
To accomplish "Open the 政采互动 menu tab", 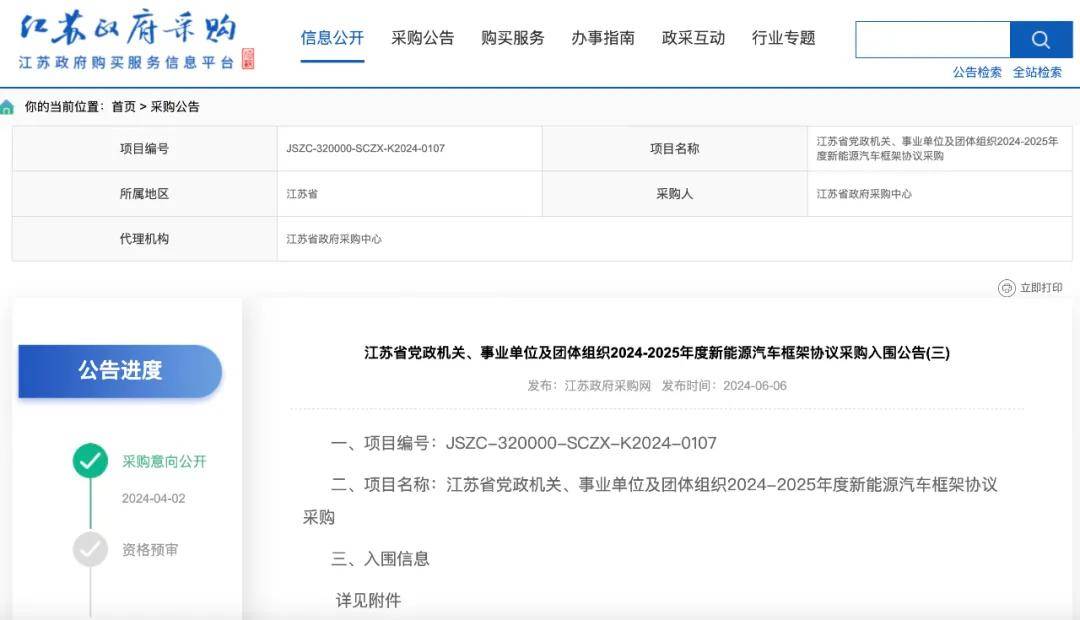I will coord(693,38).
